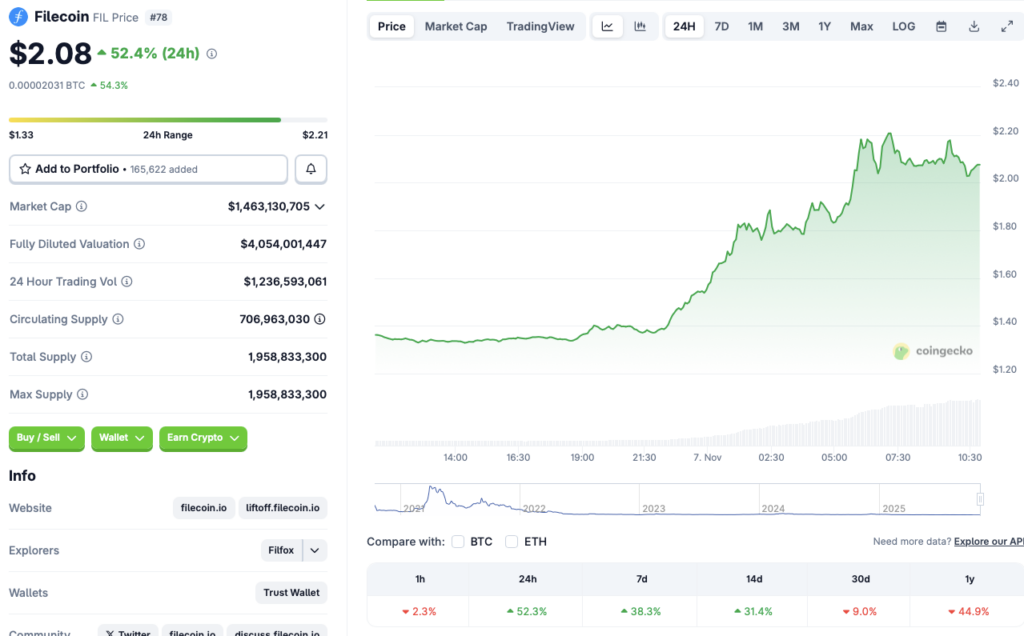The width and height of the screenshot is (1024, 636).
Task: Click the chart download icon
Action: 974,26
